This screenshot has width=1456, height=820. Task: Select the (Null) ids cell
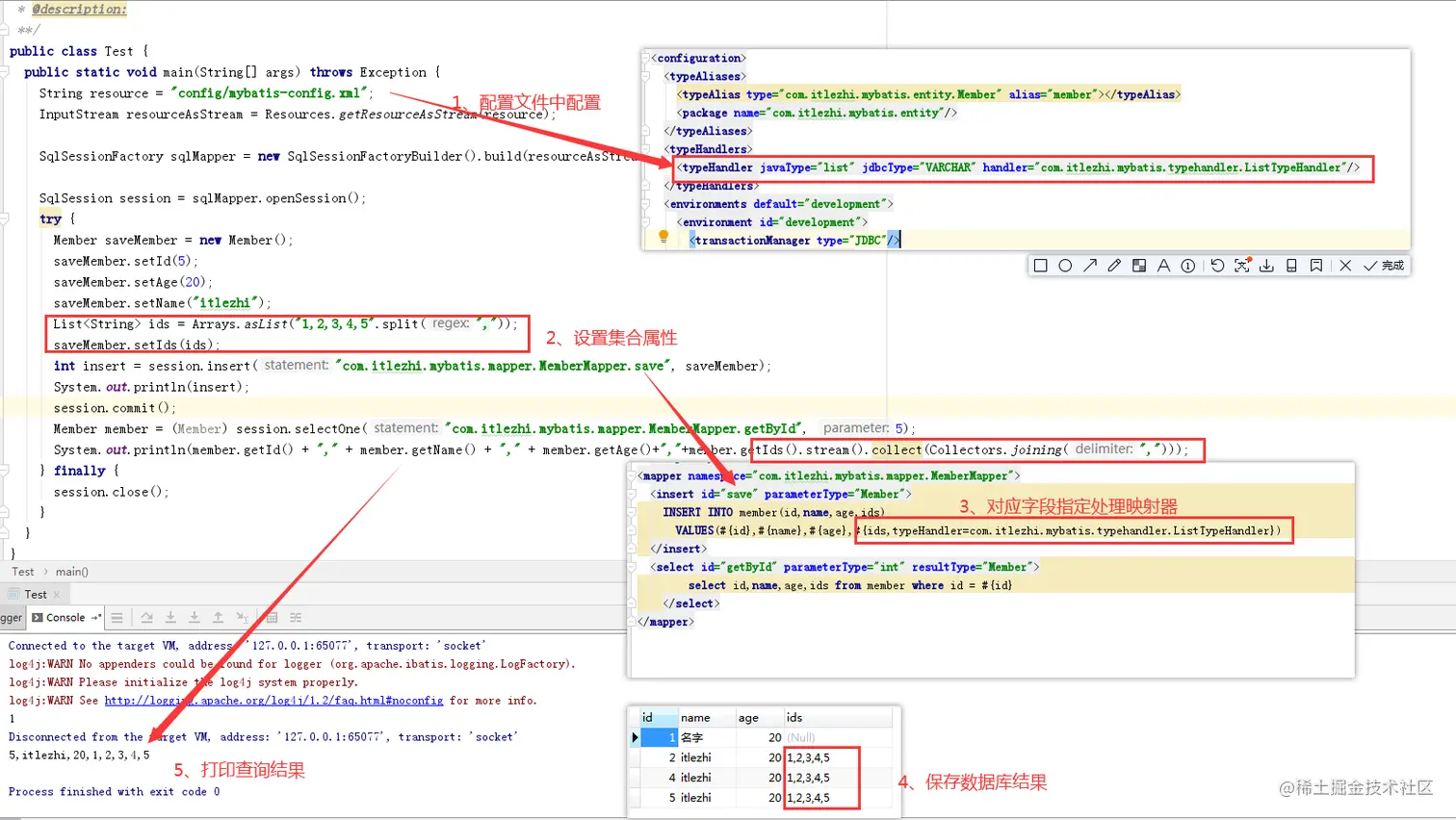[838, 738]
